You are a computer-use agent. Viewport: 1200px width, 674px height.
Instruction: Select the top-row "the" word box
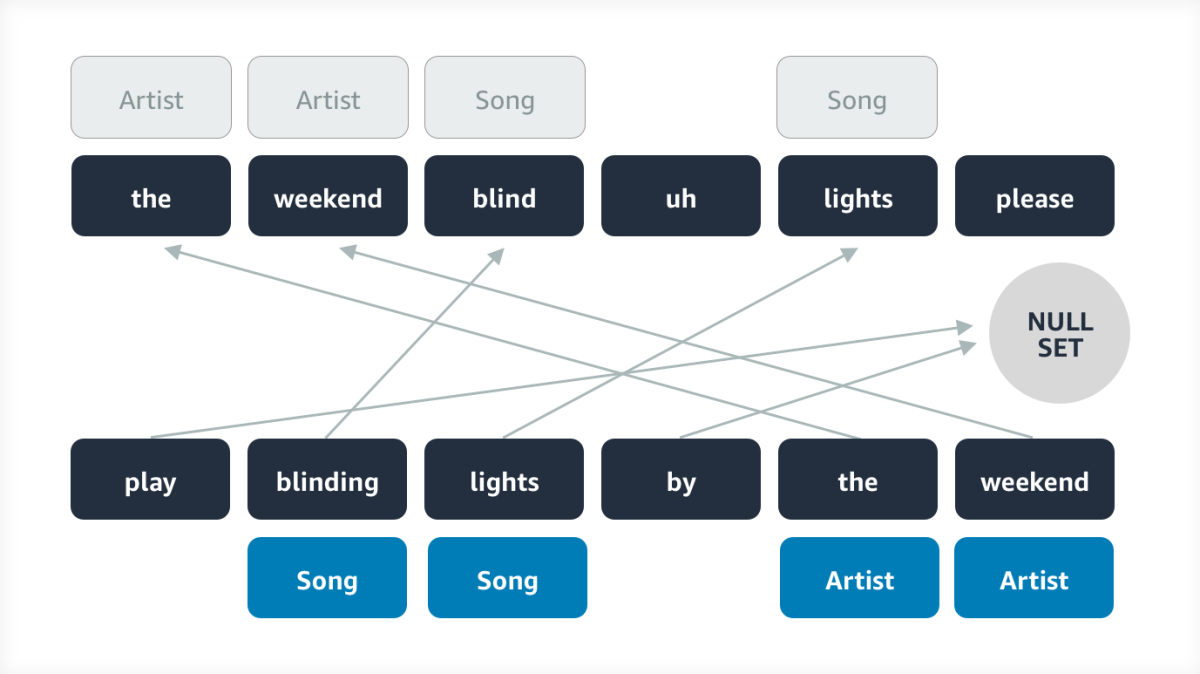click(150, 196)
